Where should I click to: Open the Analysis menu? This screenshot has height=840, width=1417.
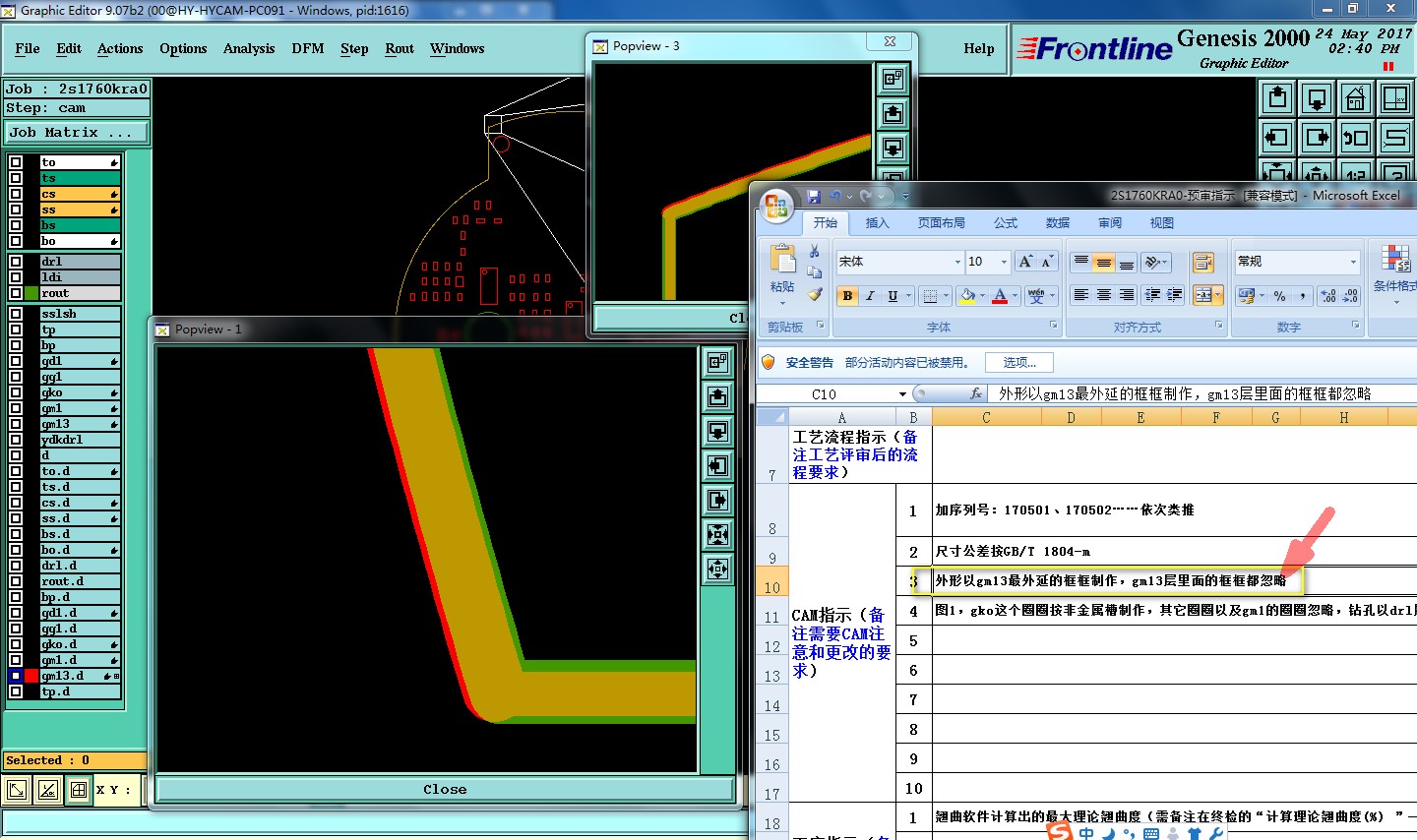249,48
